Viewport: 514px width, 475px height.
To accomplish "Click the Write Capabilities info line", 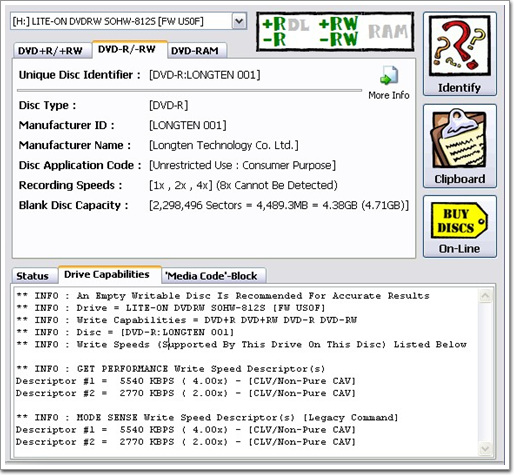I will [x=187, y=320].
